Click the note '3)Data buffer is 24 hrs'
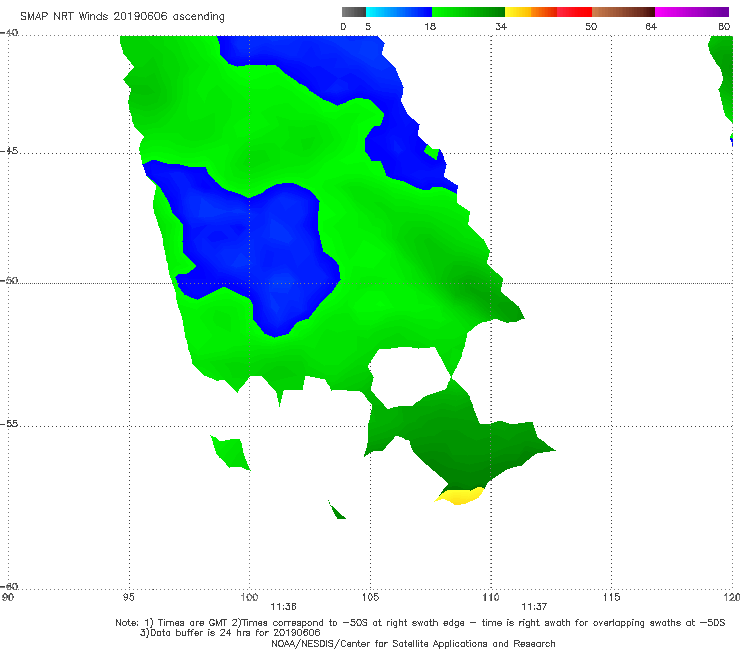 tap(230, 633)
